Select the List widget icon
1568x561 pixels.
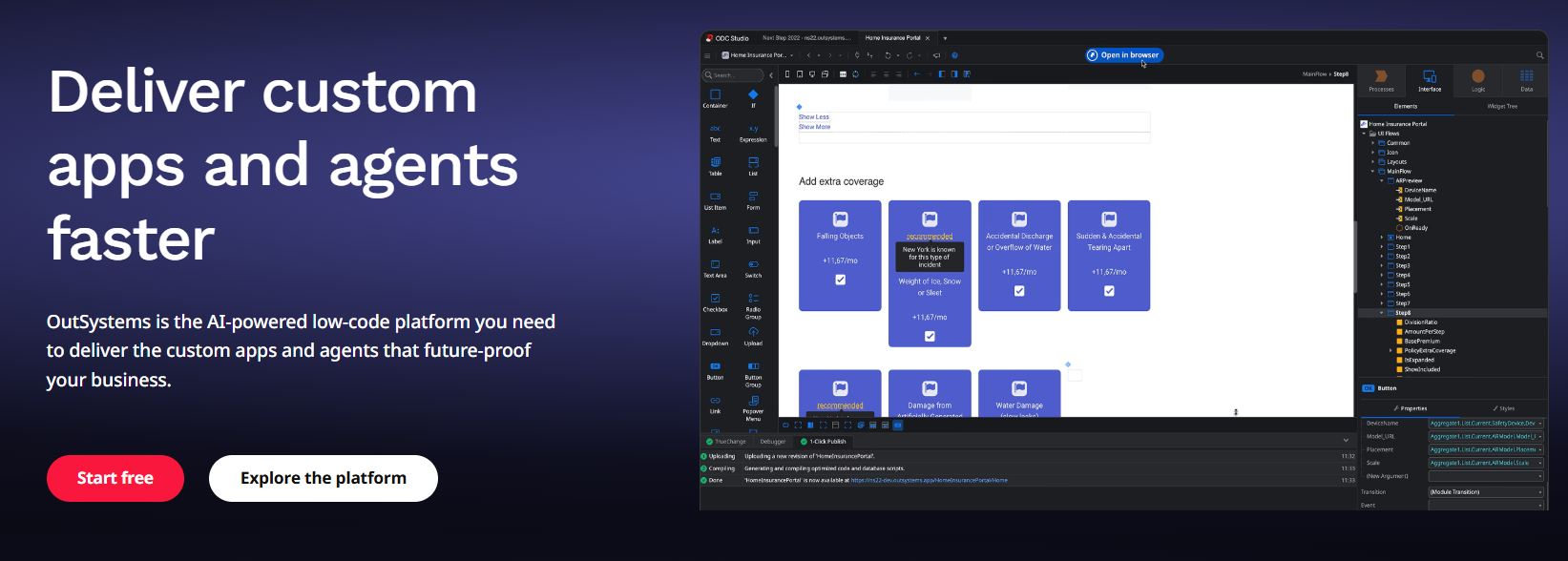click(753, 162)
